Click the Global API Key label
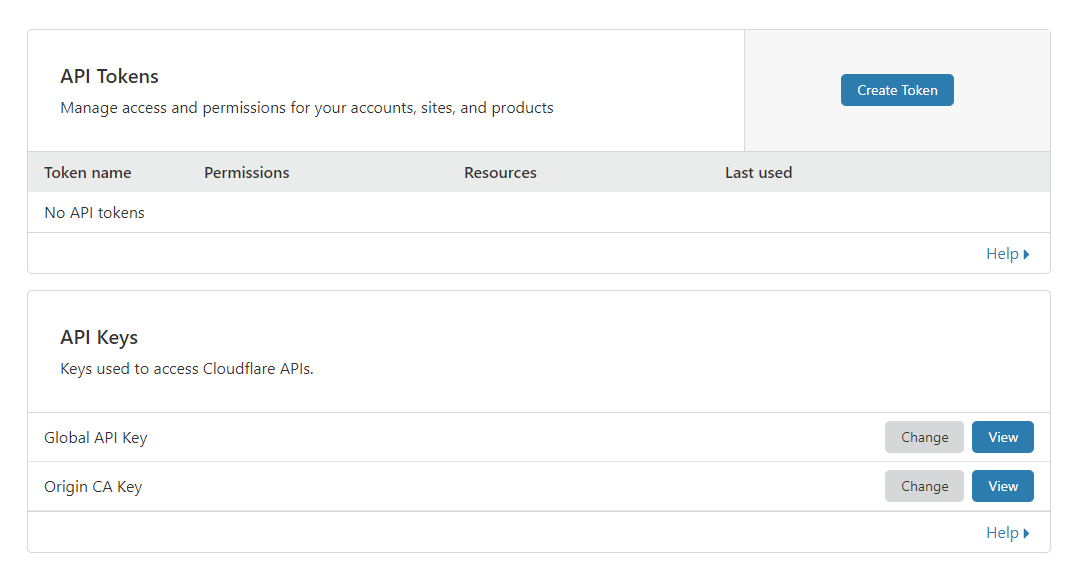The image size is (1087, 580). (x=95, y=437)
